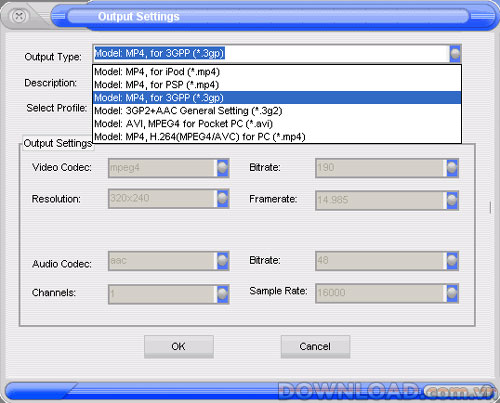Open the audio Bitrate dropdown showing 48
The image size is (500, 403).
click(x=452, y=260)
